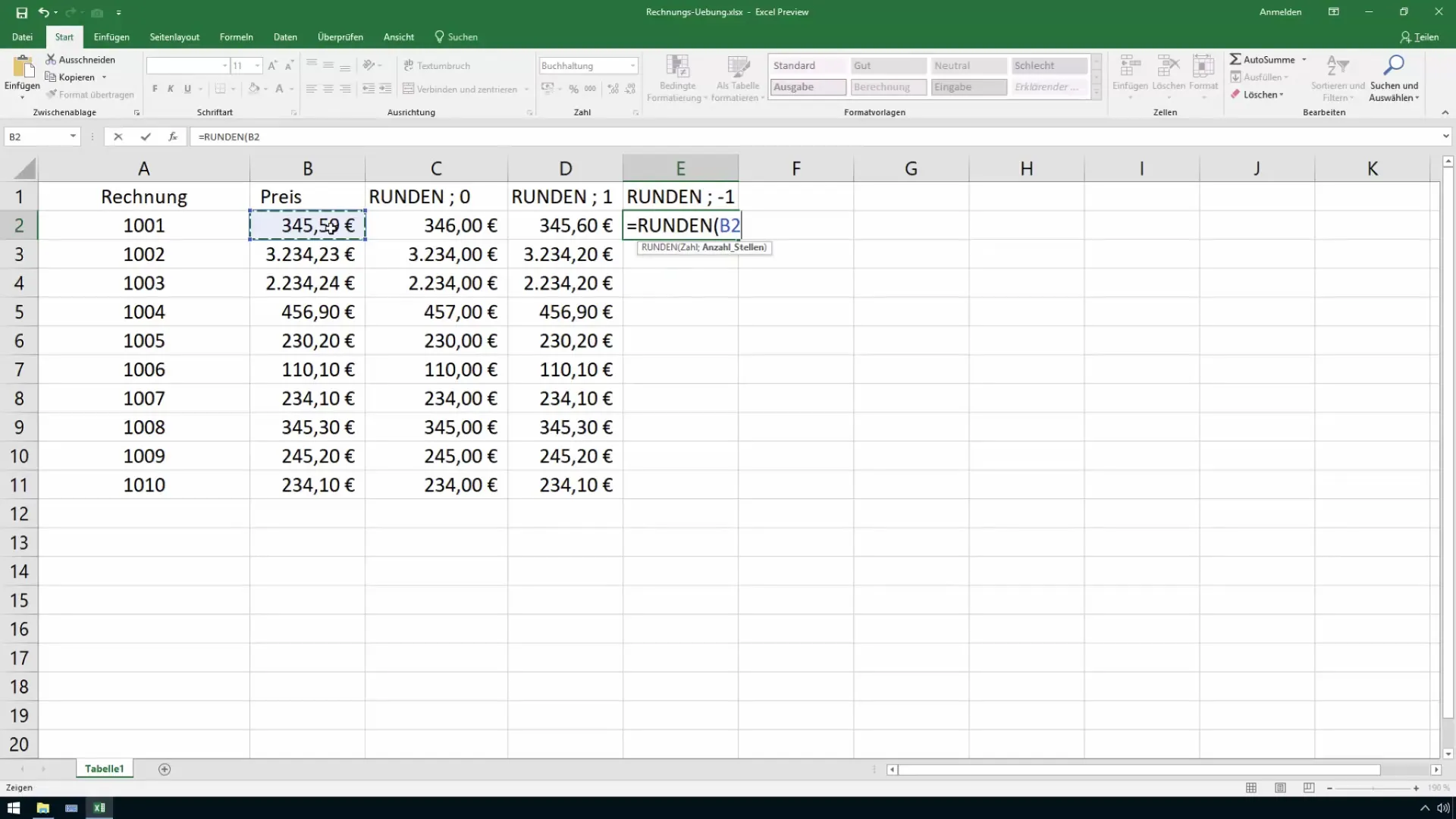Screen dimensions: 1456x819
Task: Center text horizontally in the cell
Action: point(328,89)
